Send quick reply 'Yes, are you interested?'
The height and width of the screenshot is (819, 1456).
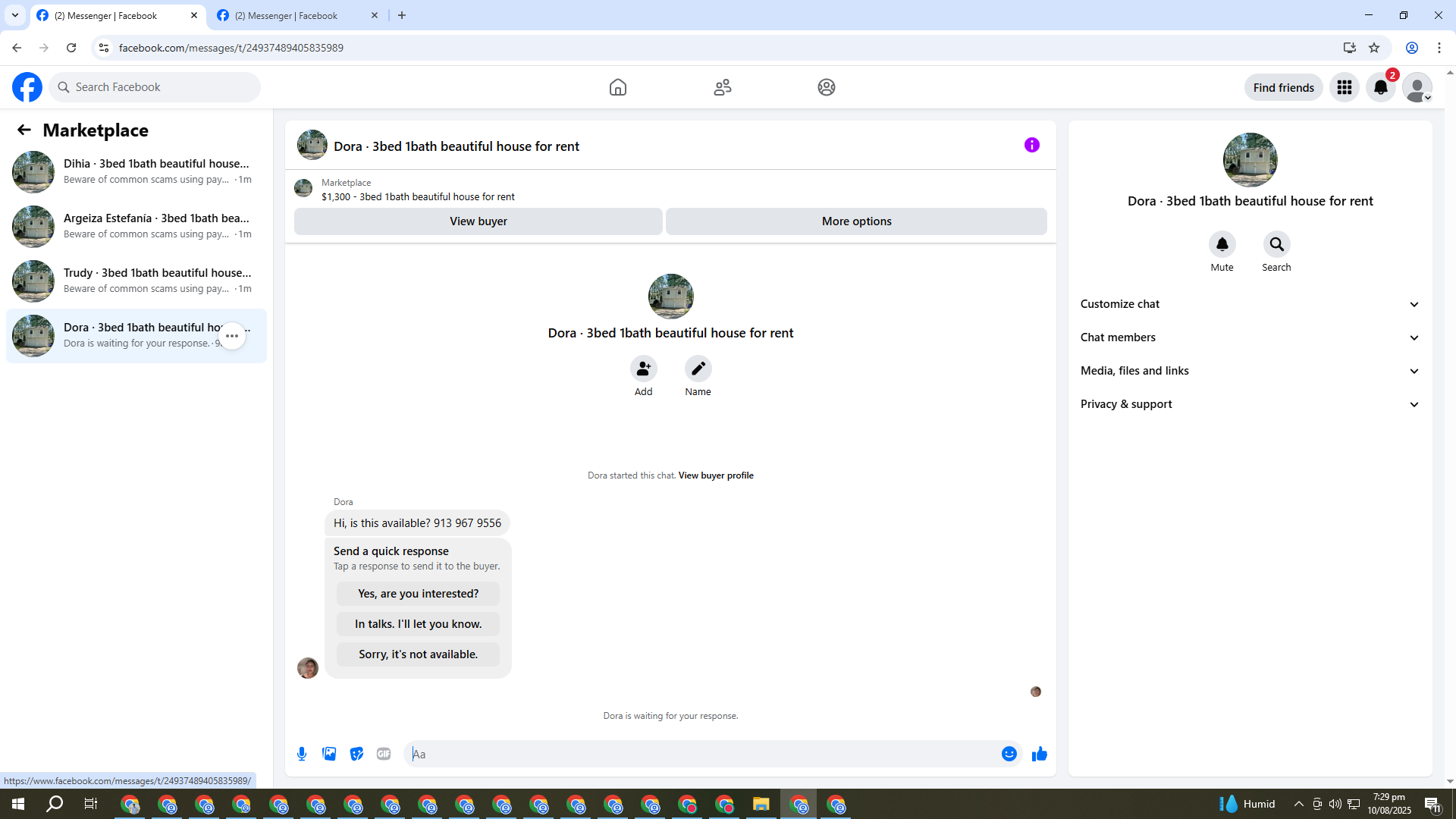pyautogui.click(x=418, y=594)
